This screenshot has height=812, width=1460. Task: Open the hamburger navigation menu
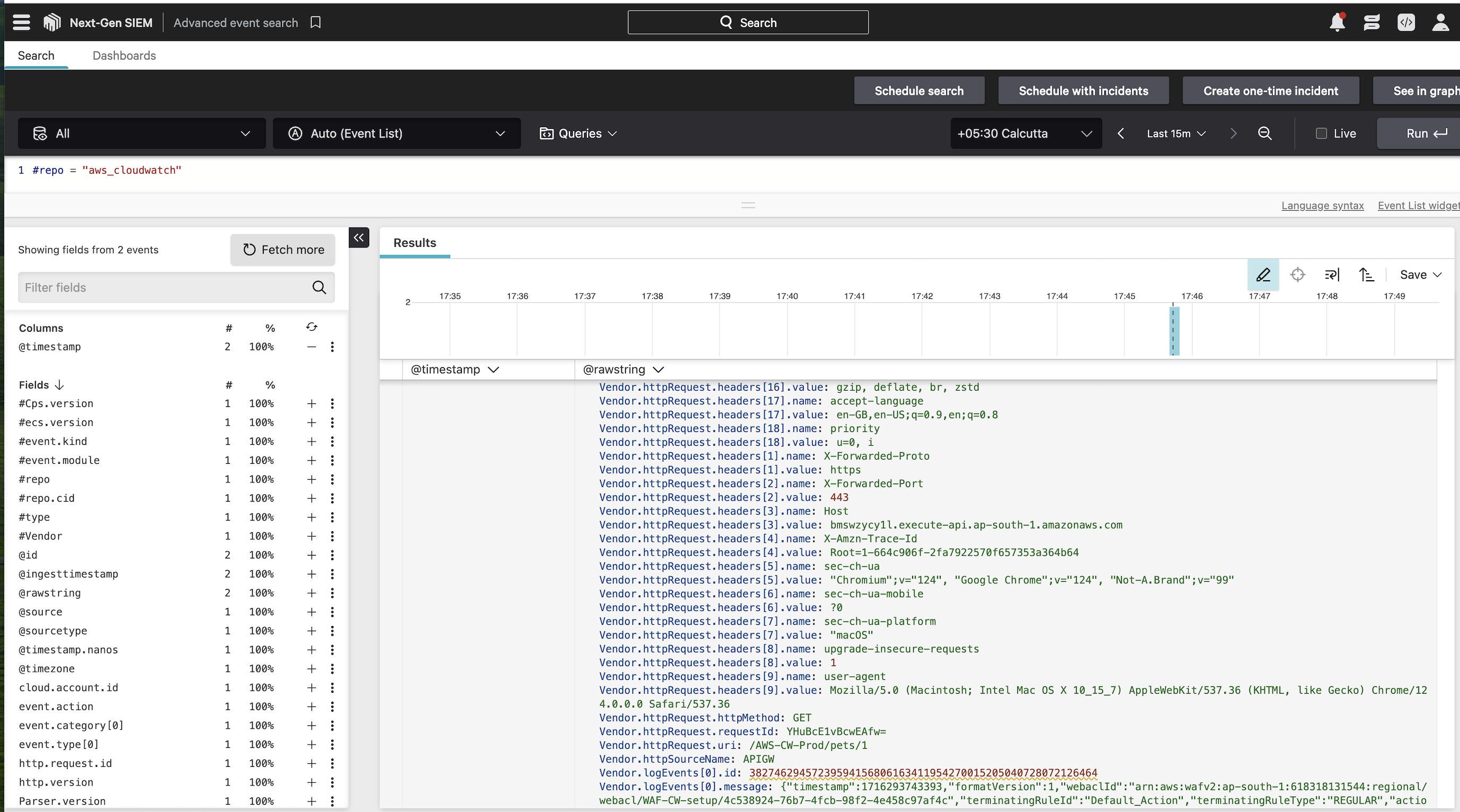point(22,23)
